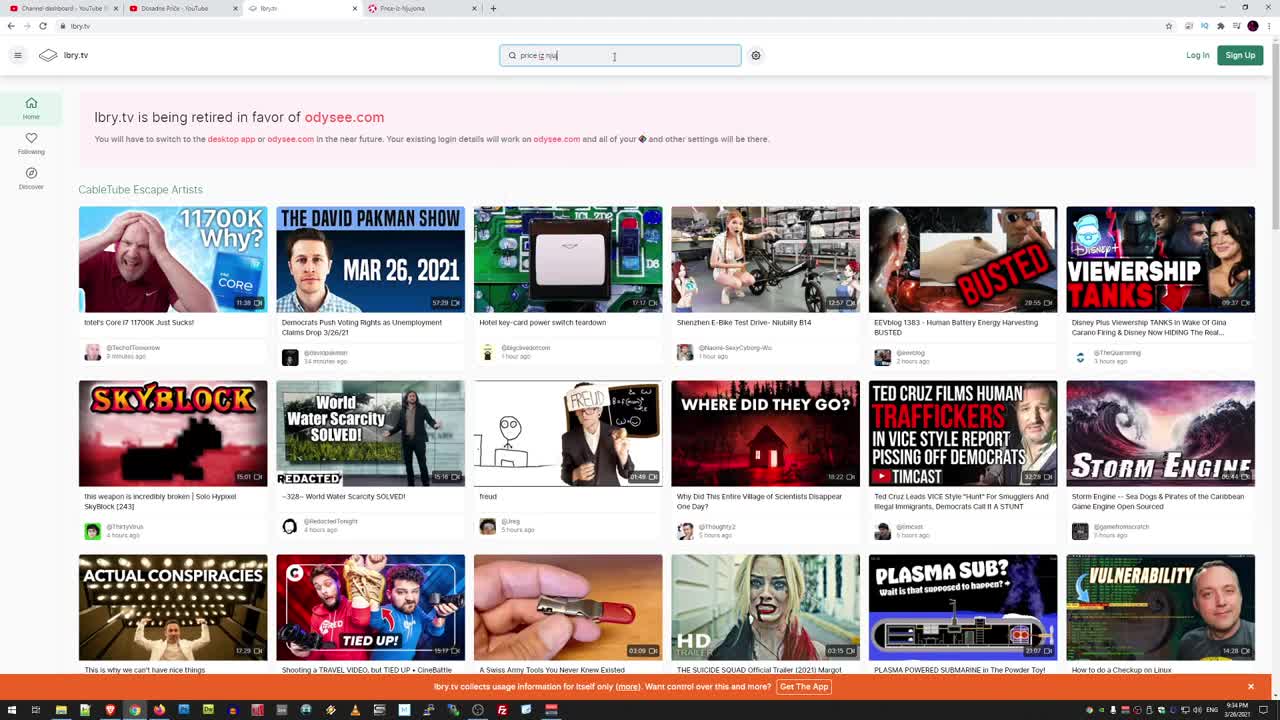Click into the search input field
Viewport: 1280px width, 720px height.
point(620,55)
